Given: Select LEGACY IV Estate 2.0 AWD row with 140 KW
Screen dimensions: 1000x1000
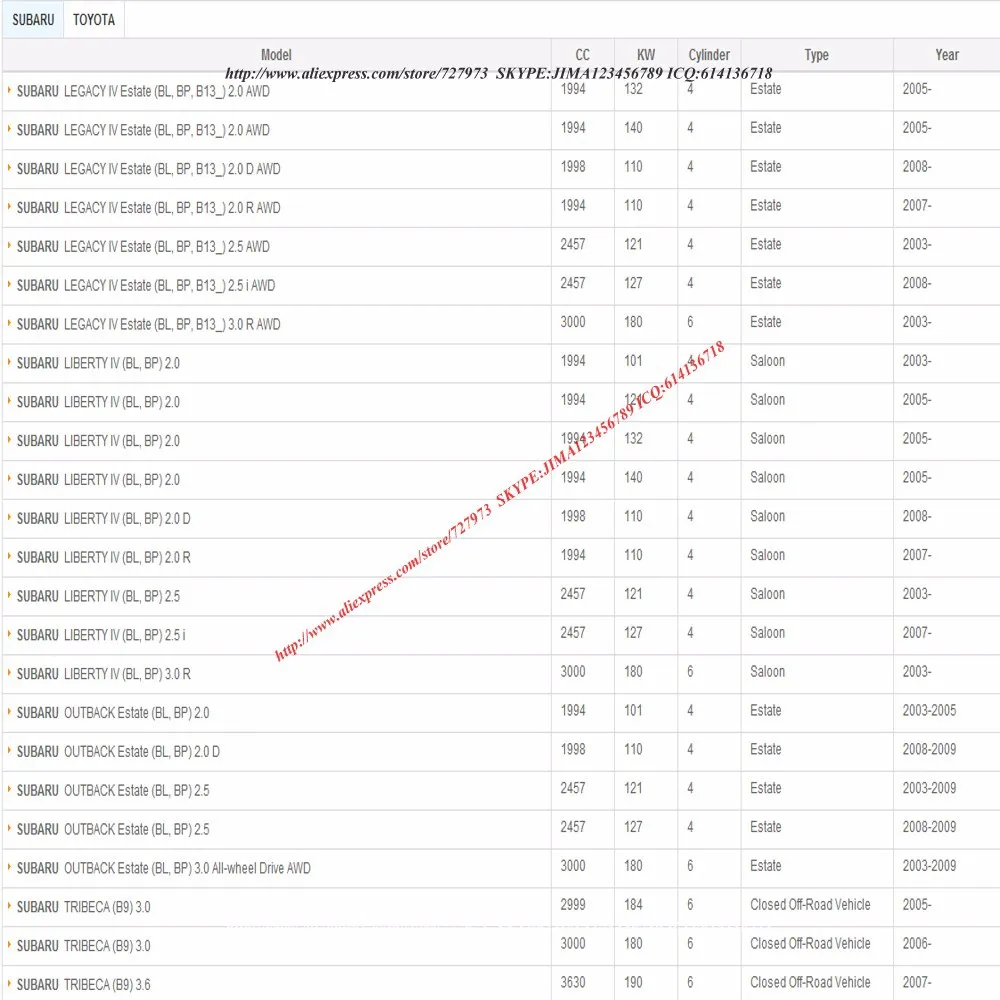Looking at the screenshot, I should pyautogui.click(x=143, y=130).
